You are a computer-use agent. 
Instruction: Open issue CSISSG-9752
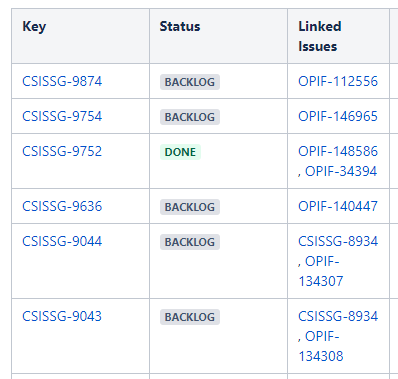pos(62,151)
